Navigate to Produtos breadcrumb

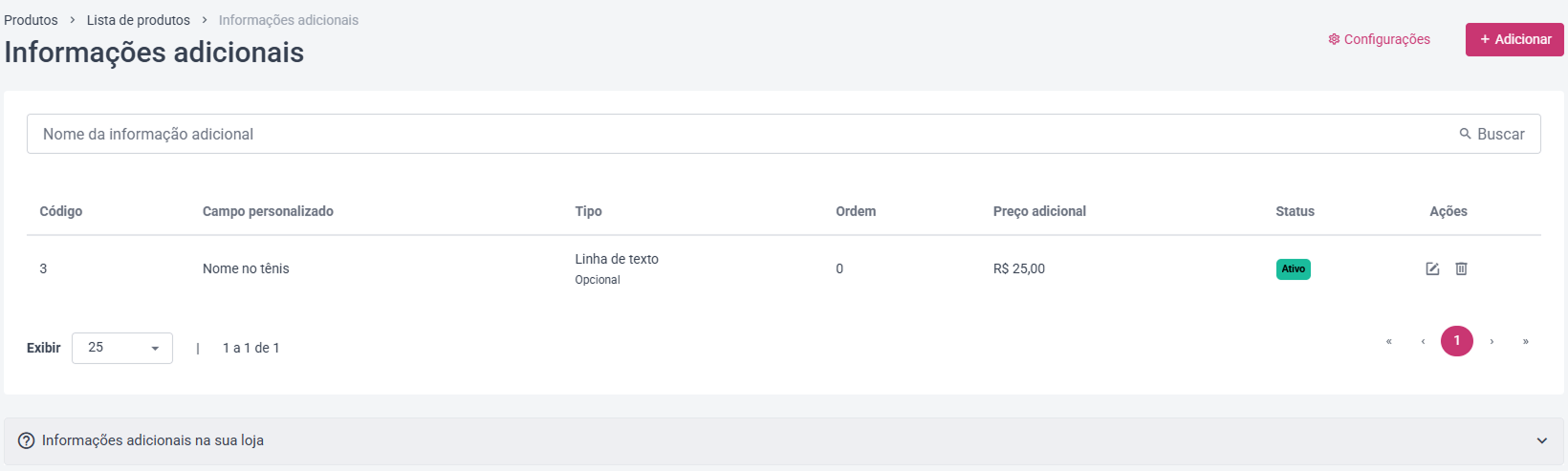pyautogui.click(x=31, y=20)
